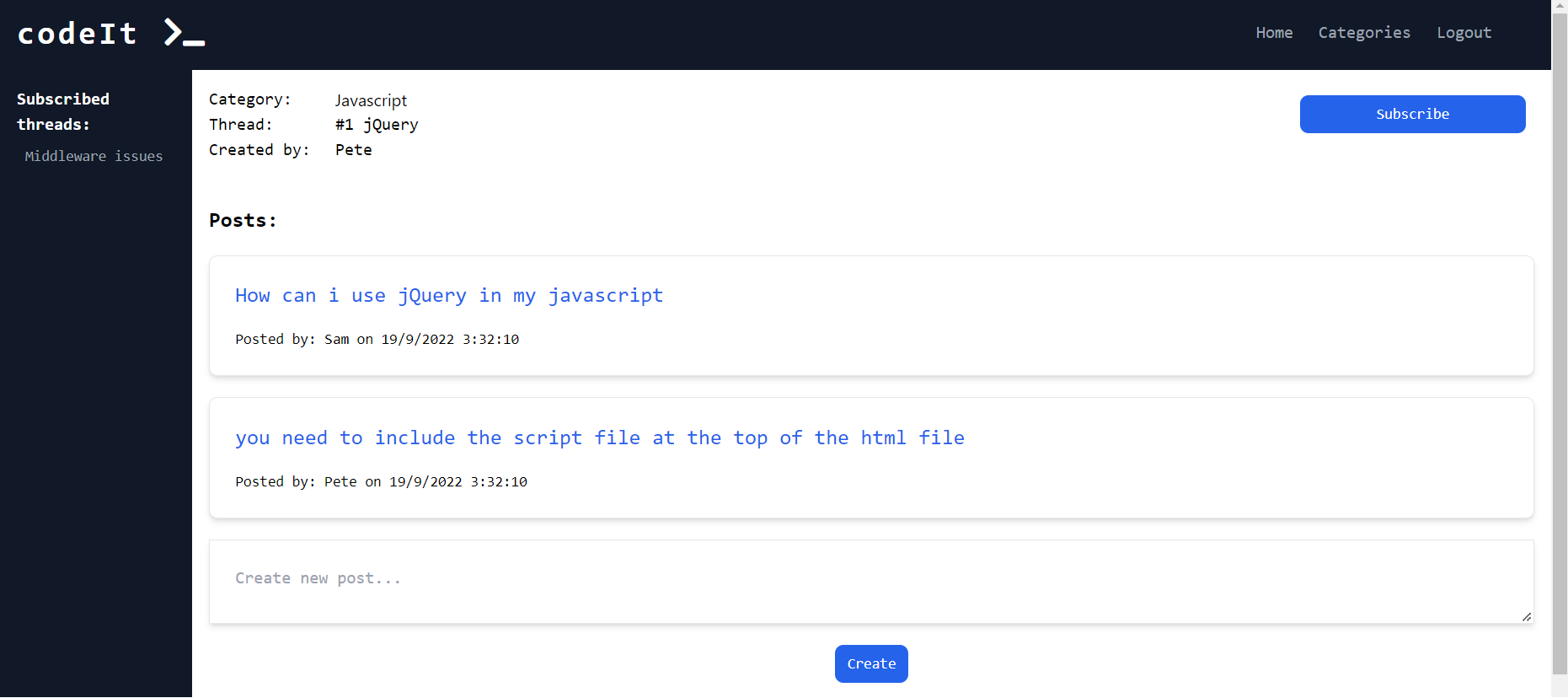This screenshot has width=1568, height=698.
Task: Click the #1 jQuery thread title
Action: [376, 125]
